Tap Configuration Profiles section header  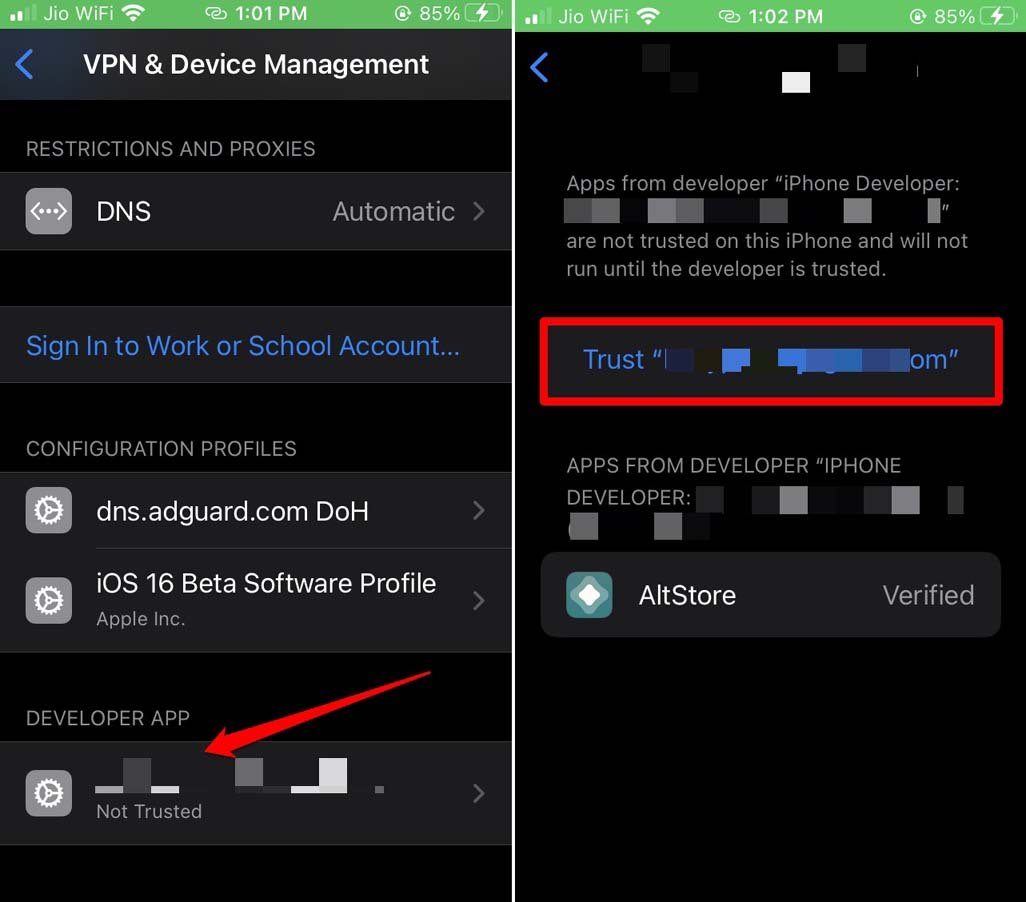click(x=161, y=448)
